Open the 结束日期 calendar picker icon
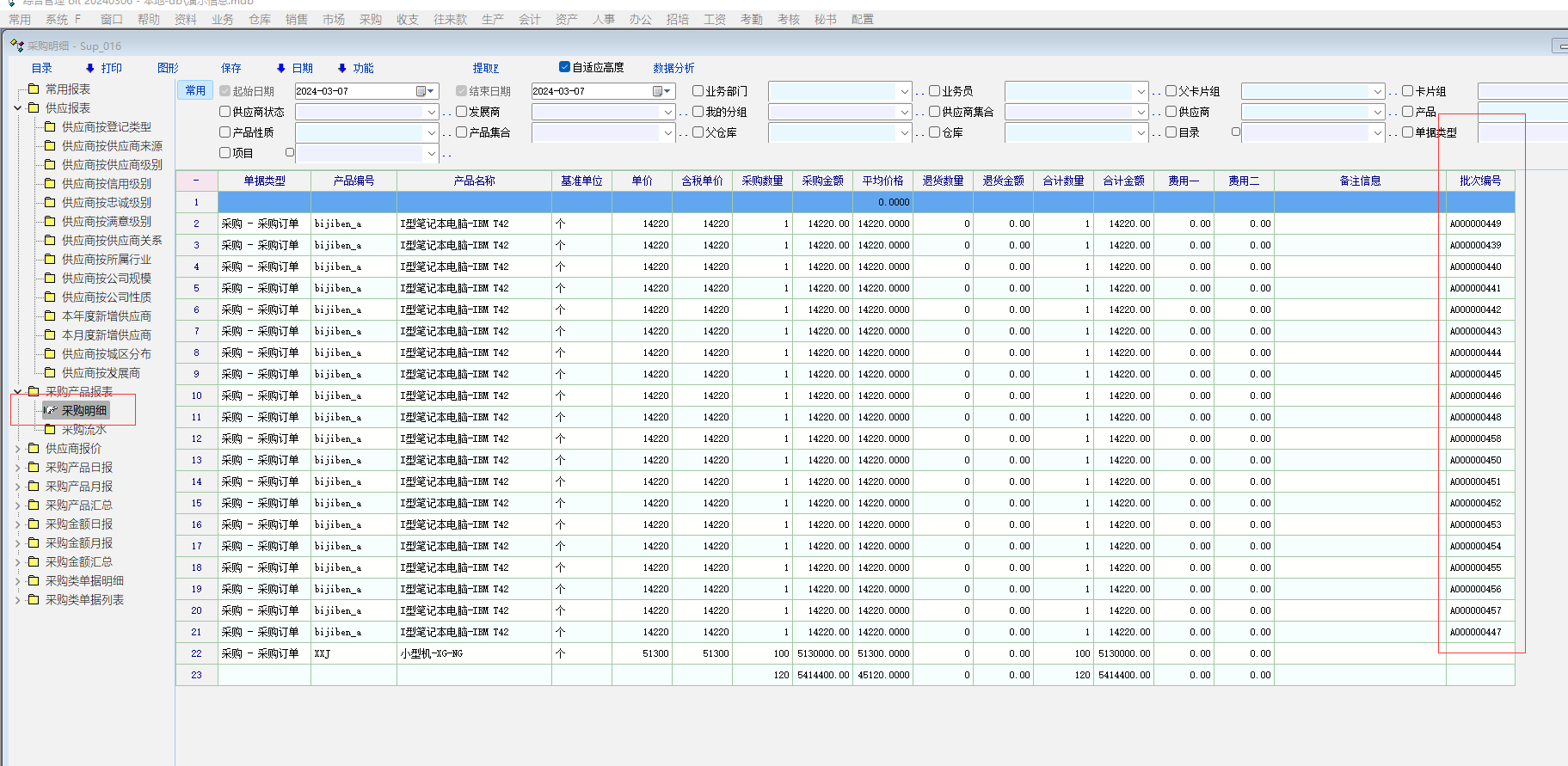This screenshot has width=1568, height=766. tap(659, 91)
